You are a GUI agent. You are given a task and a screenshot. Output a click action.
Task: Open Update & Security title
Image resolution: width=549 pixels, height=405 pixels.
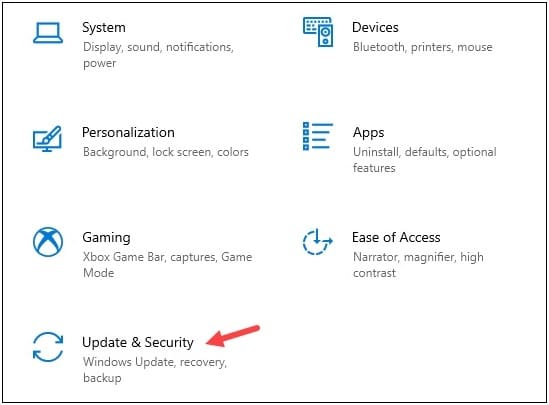tap(138, 343)
